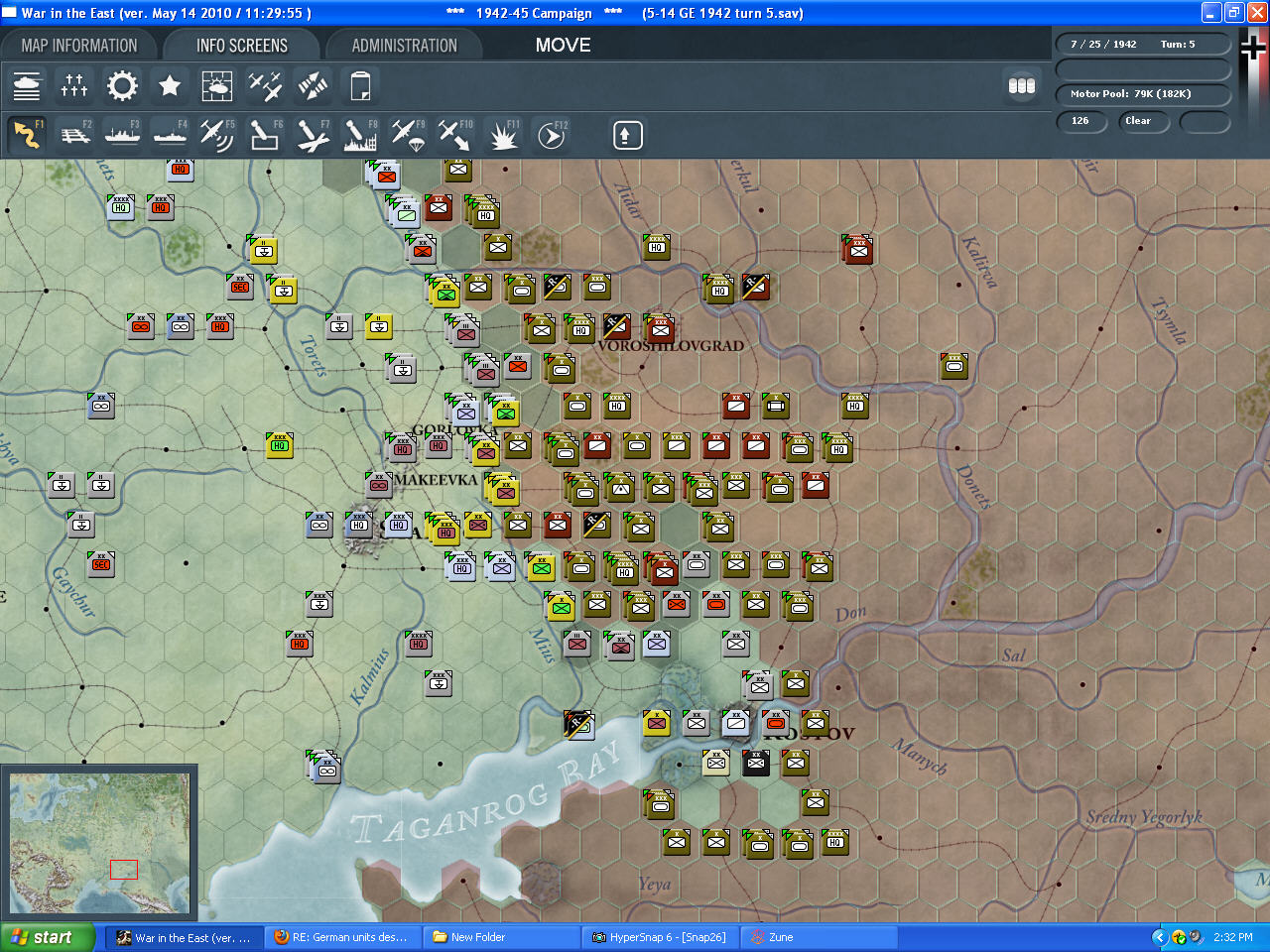Viewport: 1270px width, 952px height.
Task: Click the F11 explosion icon
Action: coord(503,135)
